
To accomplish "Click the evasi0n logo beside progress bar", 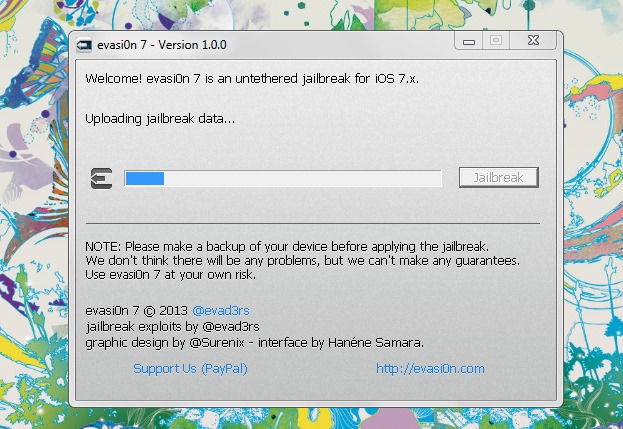I will coord(102,178).
